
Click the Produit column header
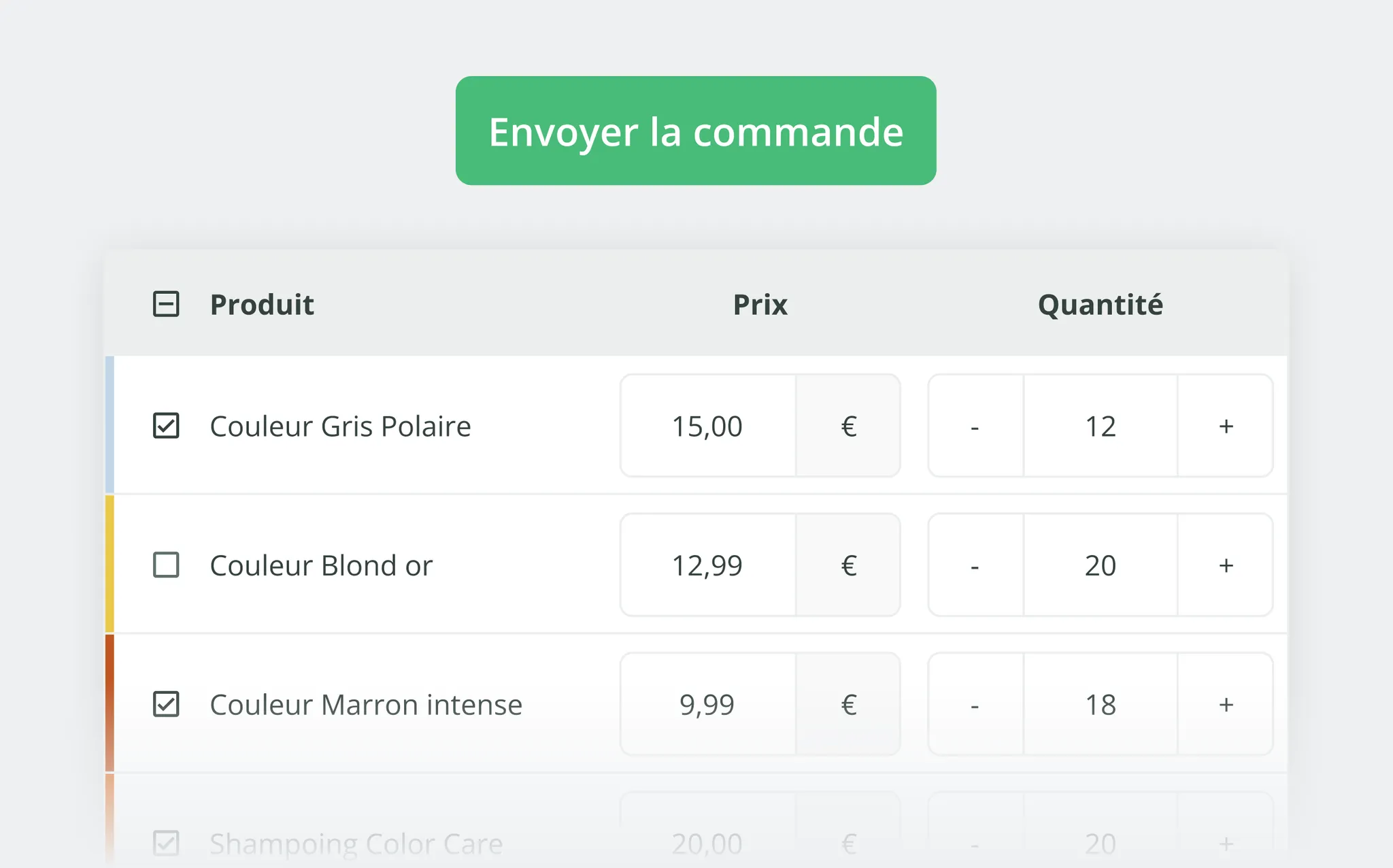(x=262, y=304)
